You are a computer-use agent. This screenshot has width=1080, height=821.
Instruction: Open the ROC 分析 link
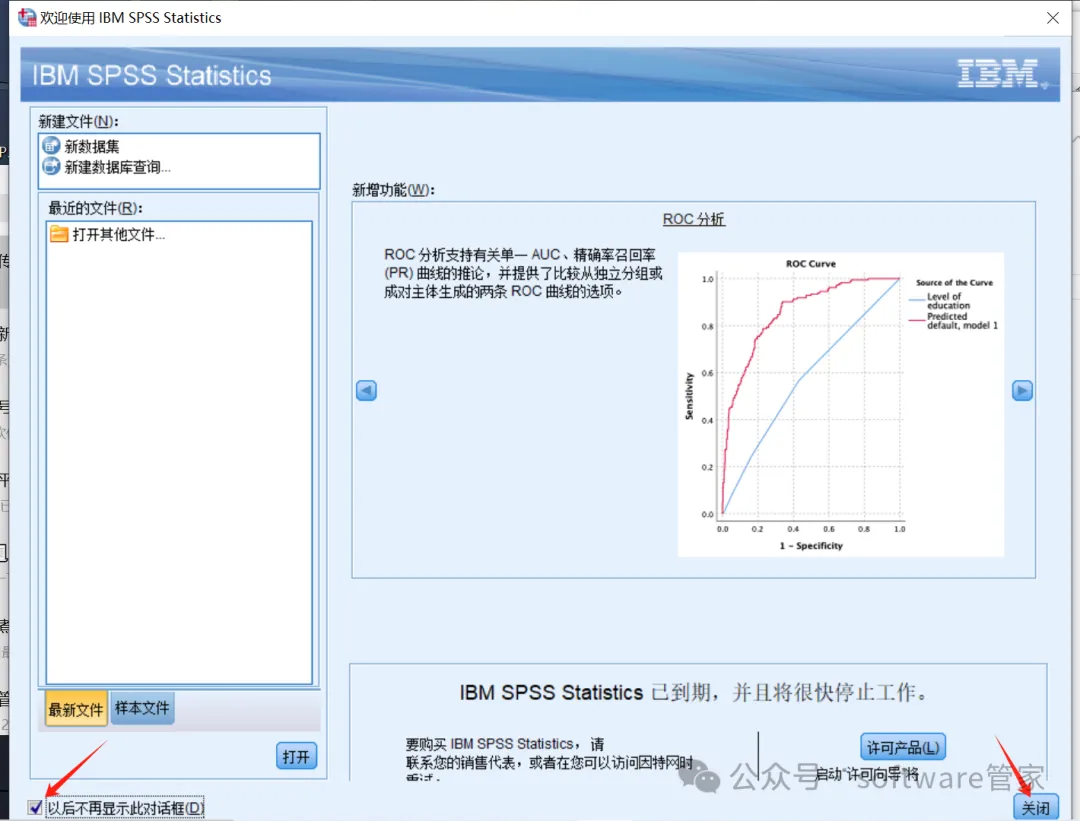tap(694, 219)
